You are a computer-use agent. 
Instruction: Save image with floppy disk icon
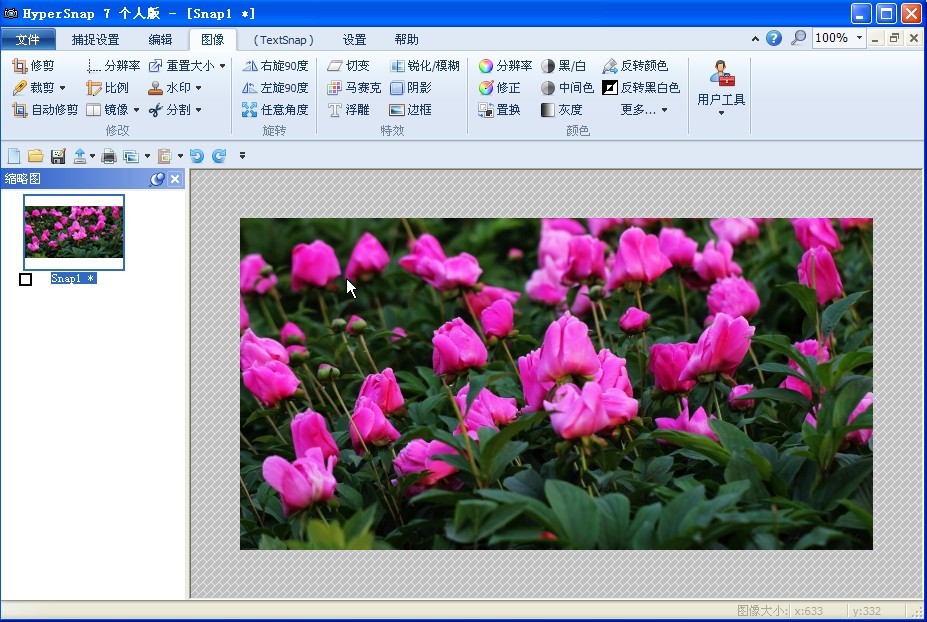tap(58, 156)
